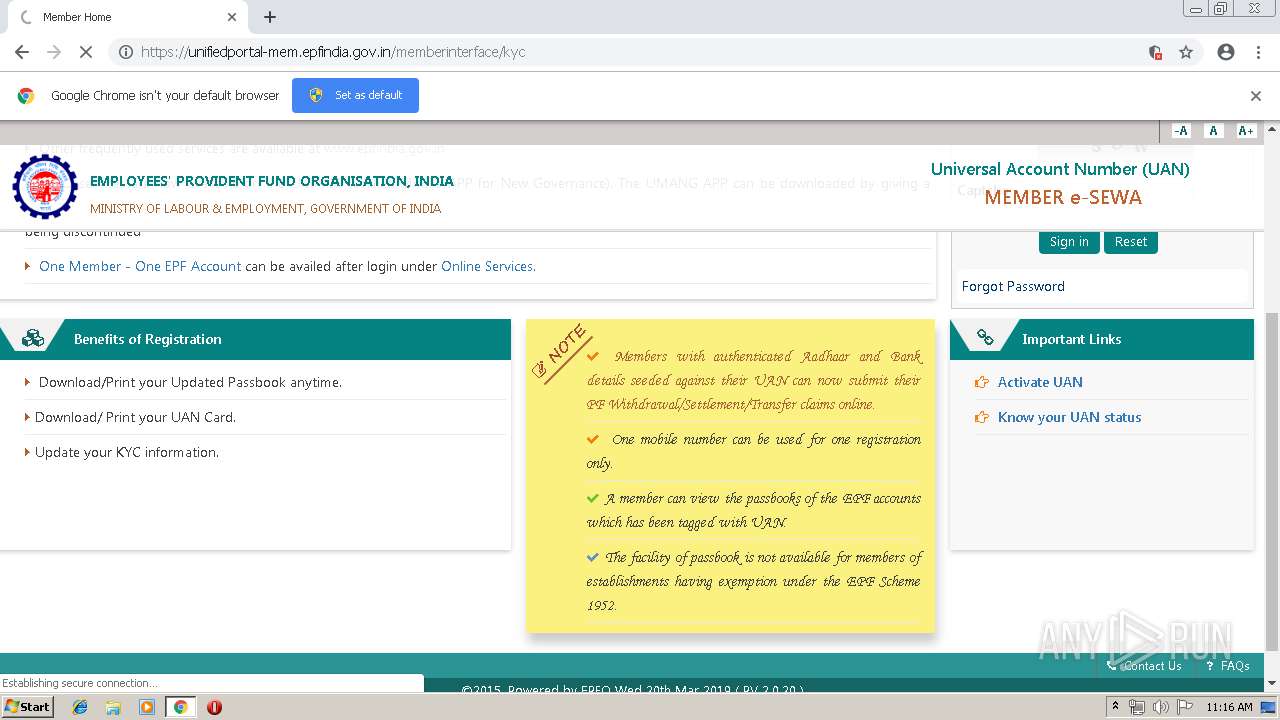Click the scrollbar down arrow
The width and height of the screenshot is (1280, 720).
[x=1272, y=685]
